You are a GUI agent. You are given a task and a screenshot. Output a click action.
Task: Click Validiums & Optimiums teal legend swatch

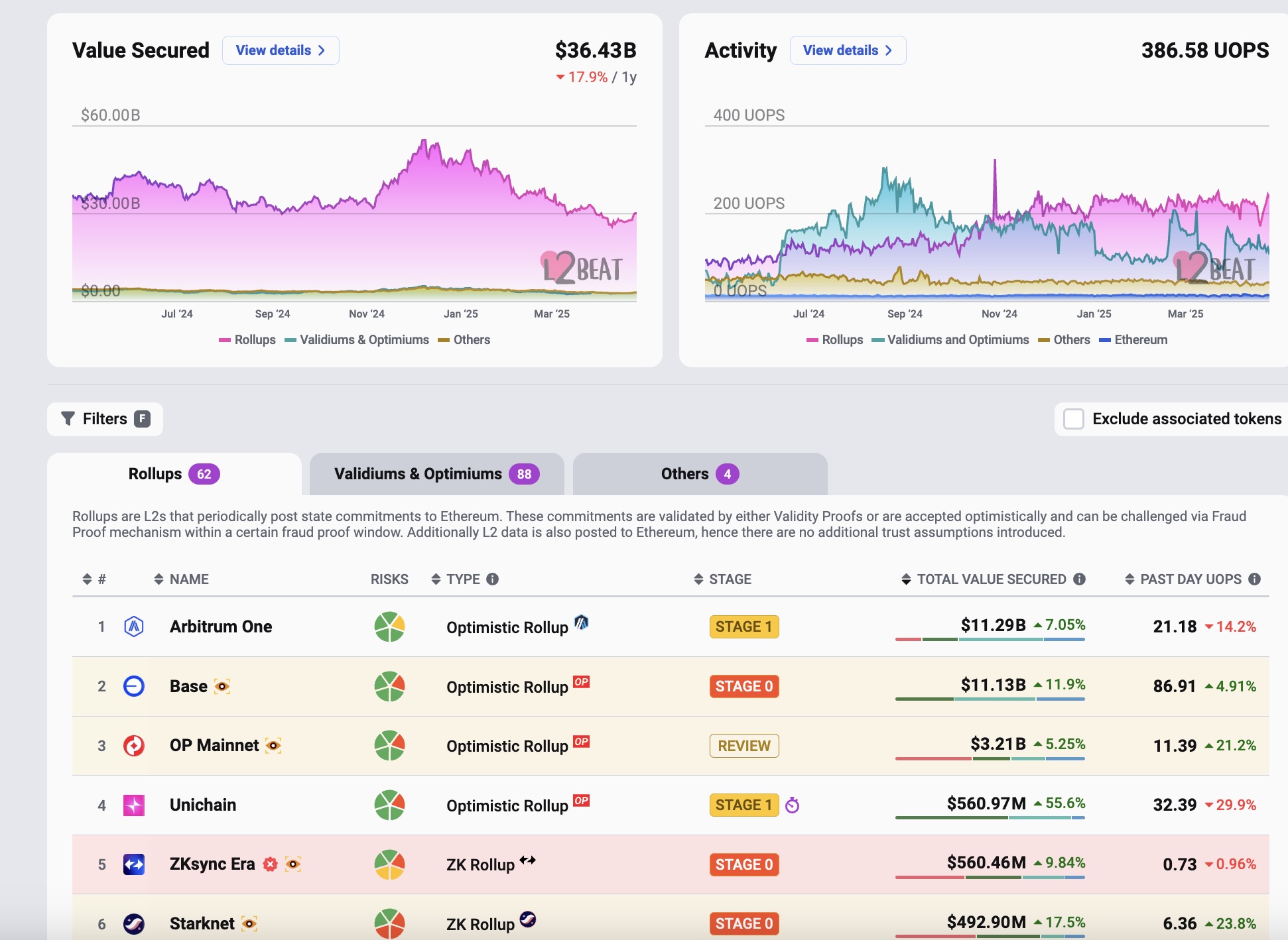[290, 341]
